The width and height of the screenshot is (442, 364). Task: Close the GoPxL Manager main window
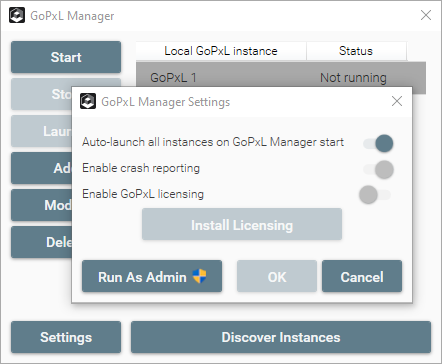pos(426,15)
